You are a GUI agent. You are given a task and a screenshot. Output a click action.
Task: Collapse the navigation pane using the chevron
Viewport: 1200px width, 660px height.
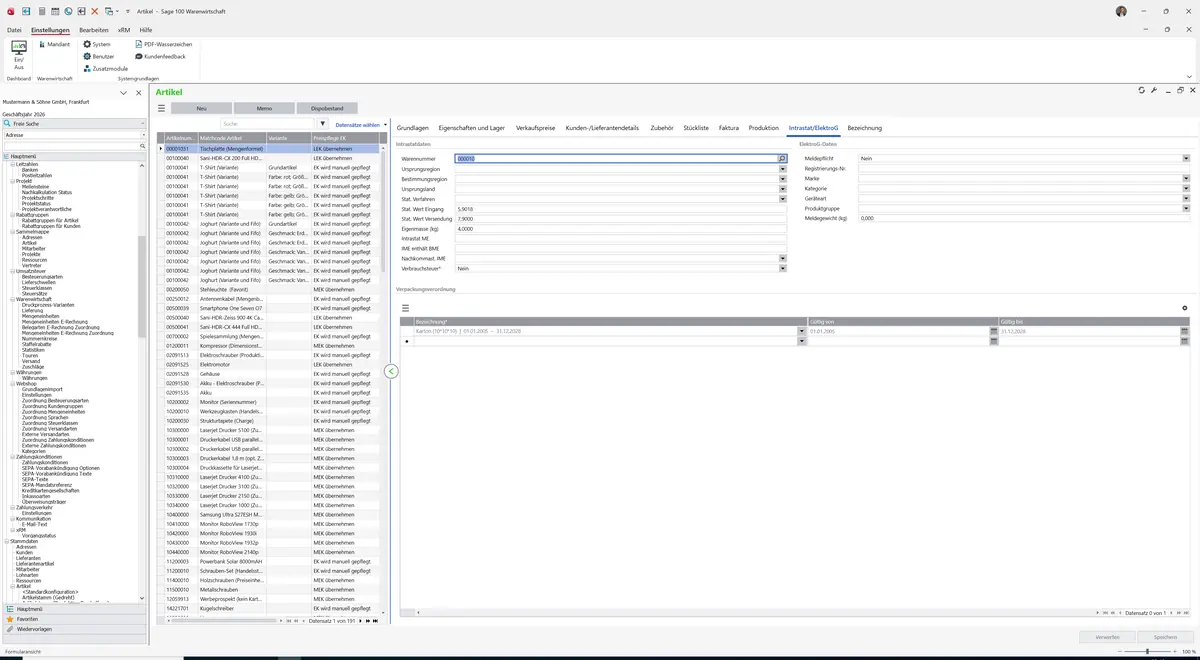pyautogui.click(x=123, y=93)
